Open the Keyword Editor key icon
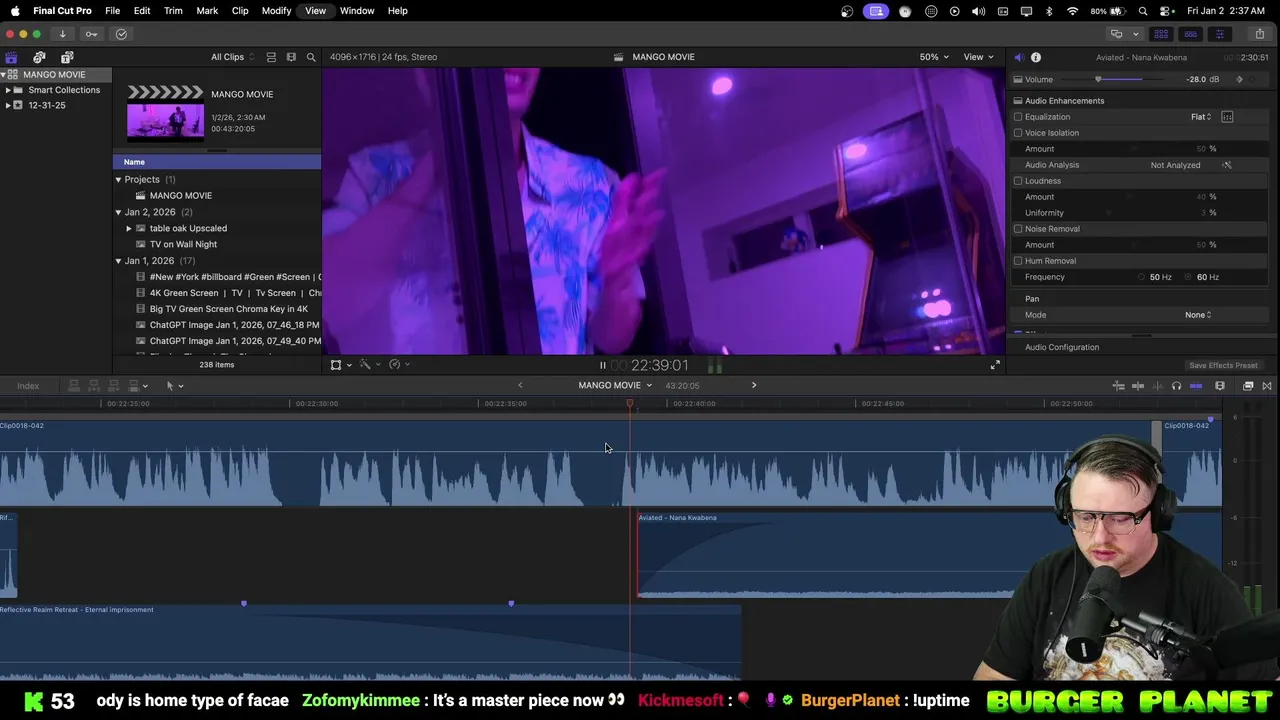 (91, 34)
